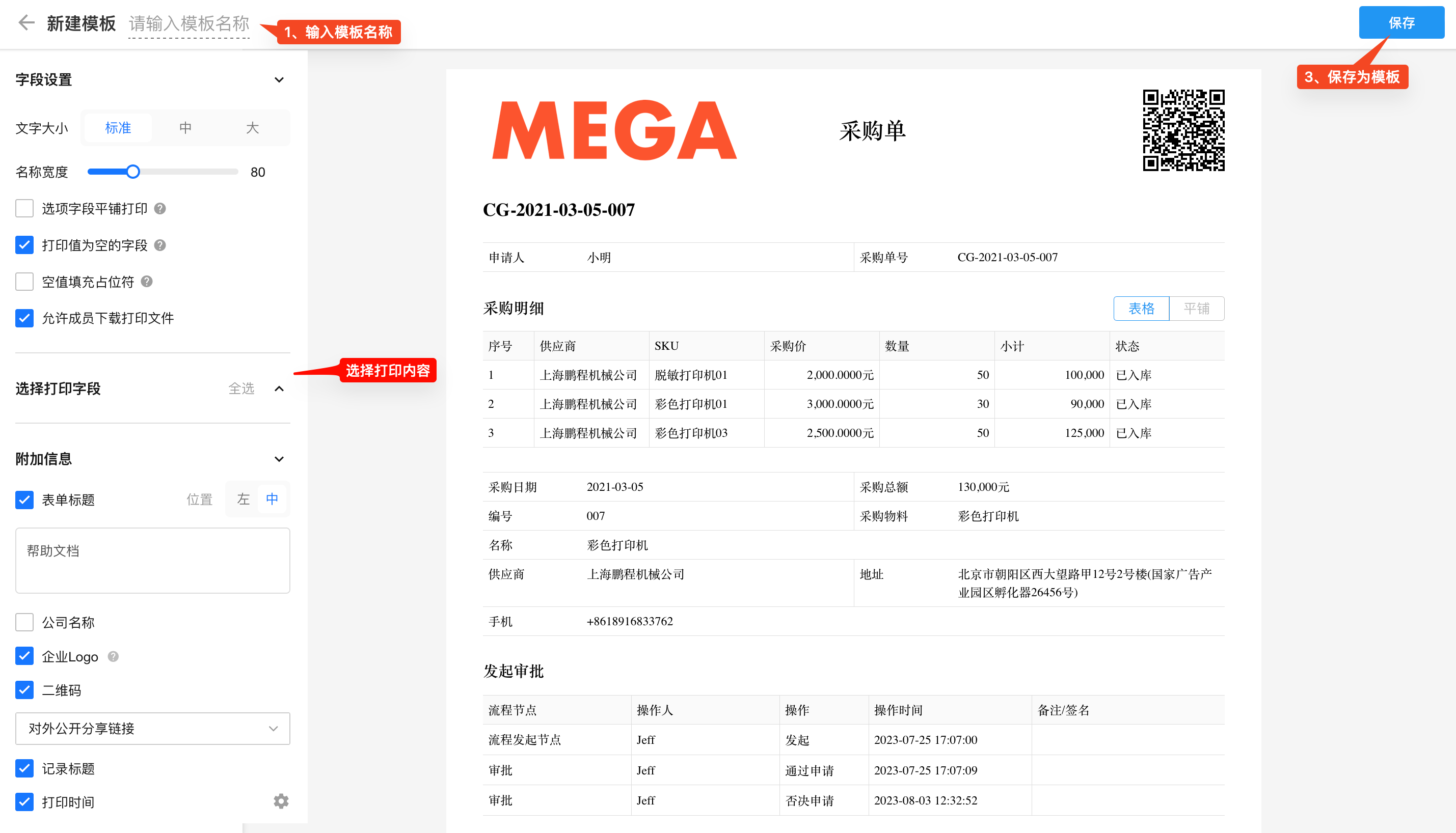Screen dimensions: 1456x833
Task: Enable 选项字段平铺打印 checkbox
Action: coord(24,209)
